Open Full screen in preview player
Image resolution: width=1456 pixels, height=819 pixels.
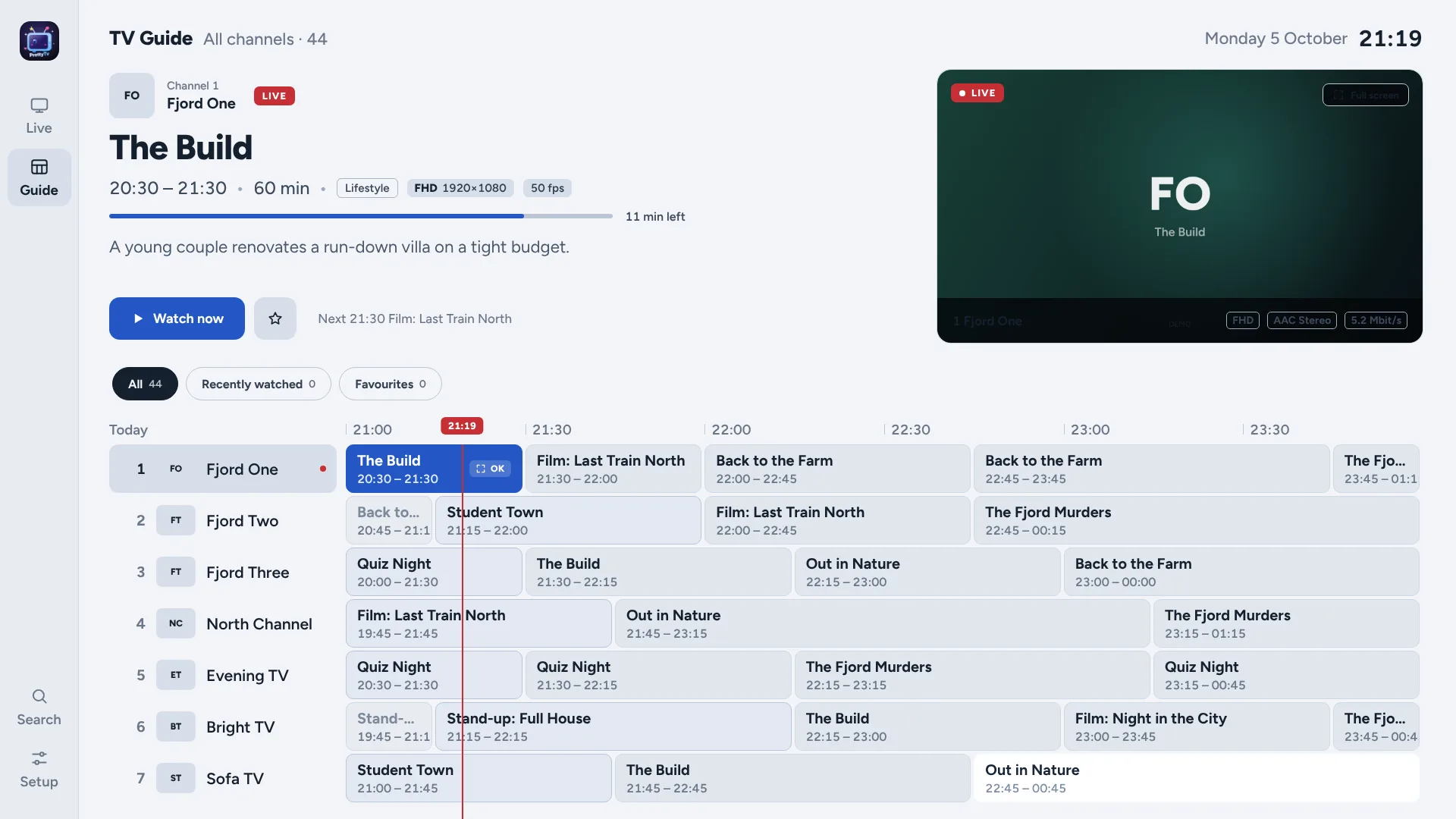tap(1365, 95)
